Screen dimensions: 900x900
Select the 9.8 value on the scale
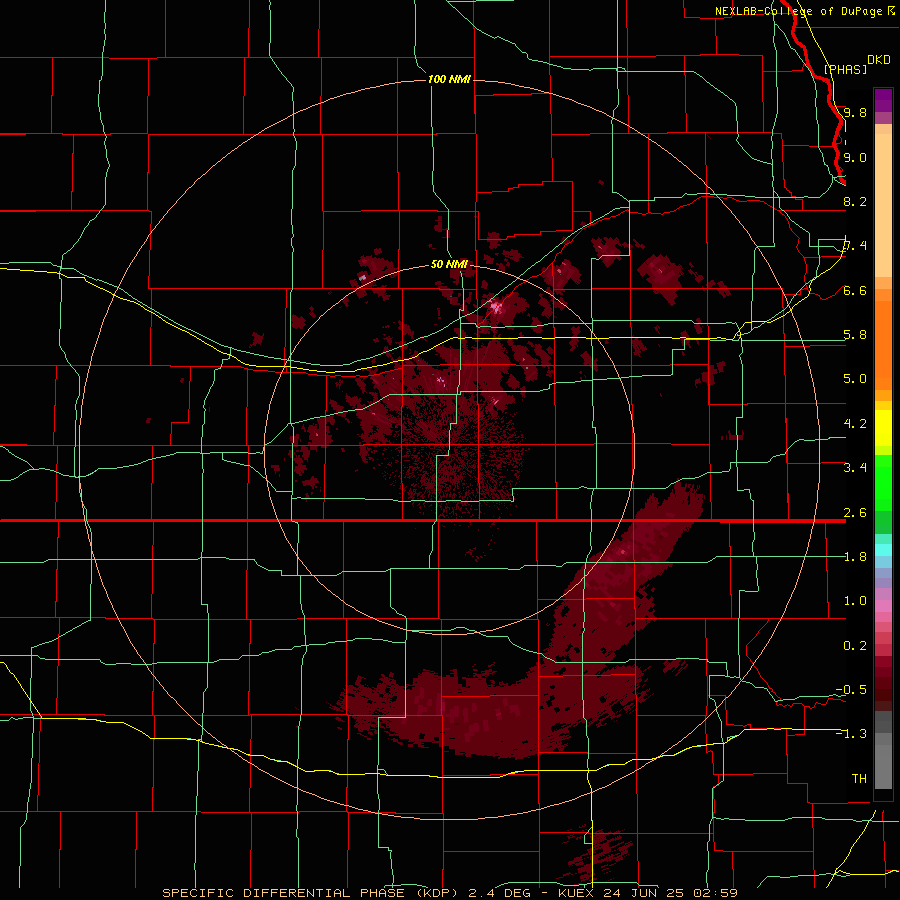pos(855,112)
